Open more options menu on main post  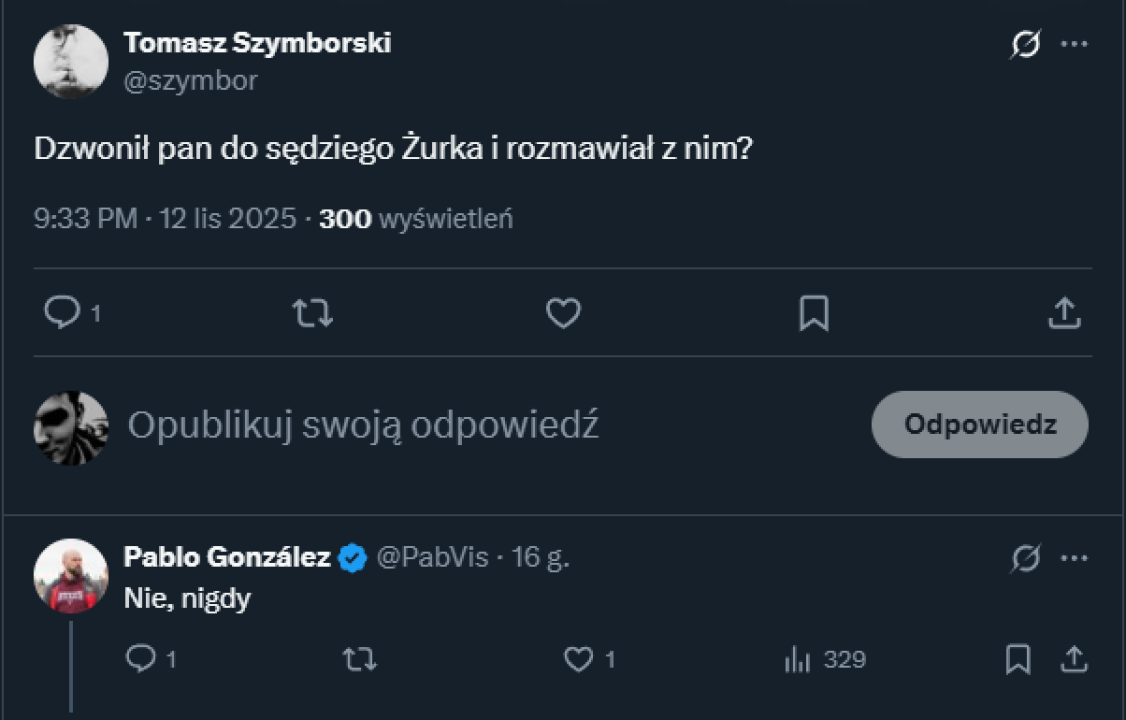(1074, 45)
